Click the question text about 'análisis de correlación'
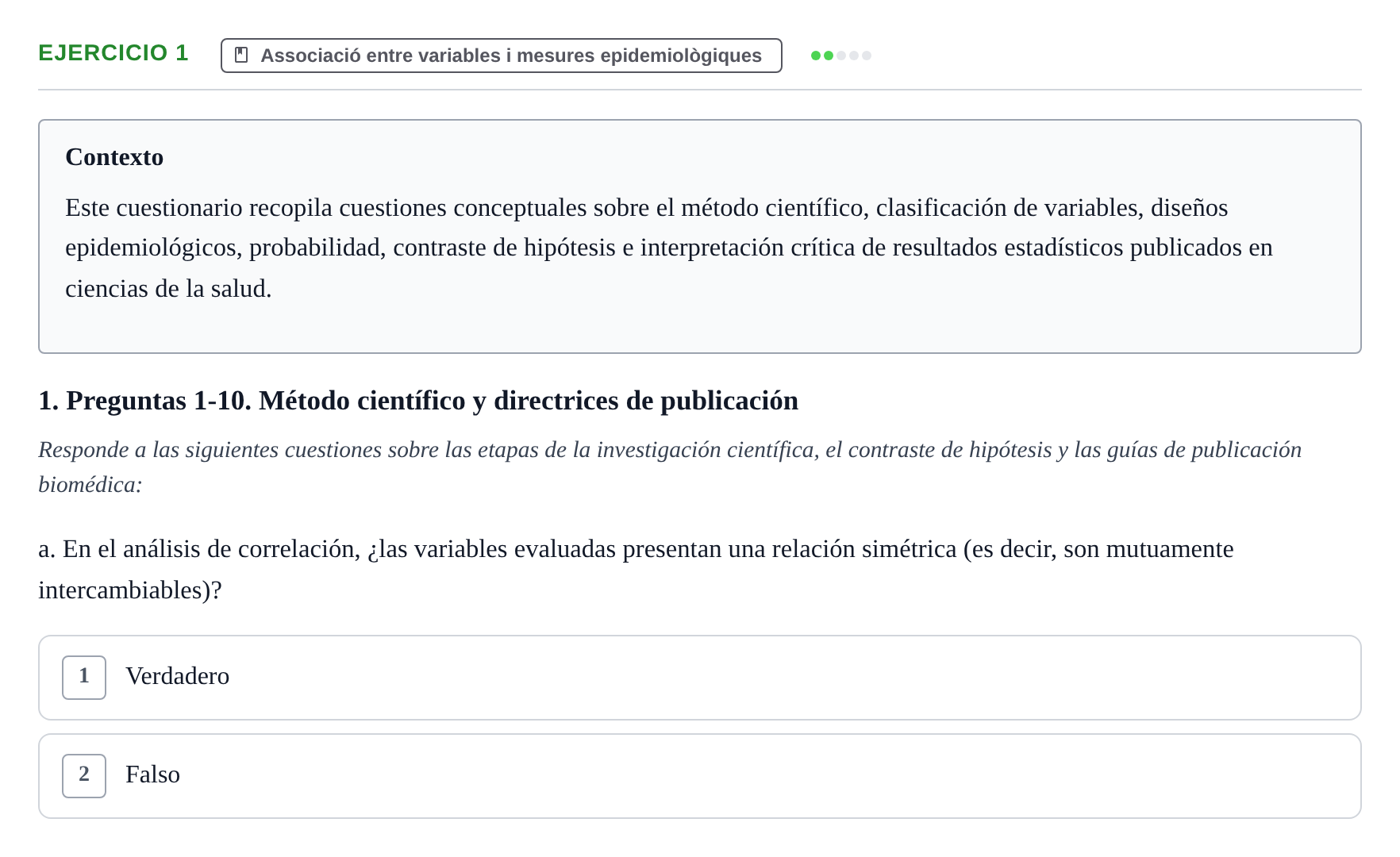The image size is (1400, 857). pos(636,569)
